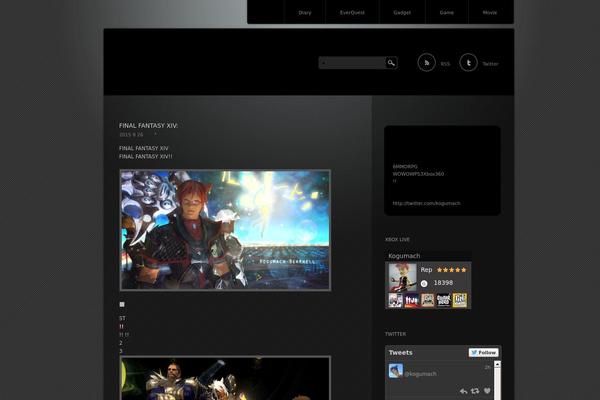The width and height of the screenshot is (600, 400).
Task: Click the MMORPG profile text line
Action: point(405,167)
